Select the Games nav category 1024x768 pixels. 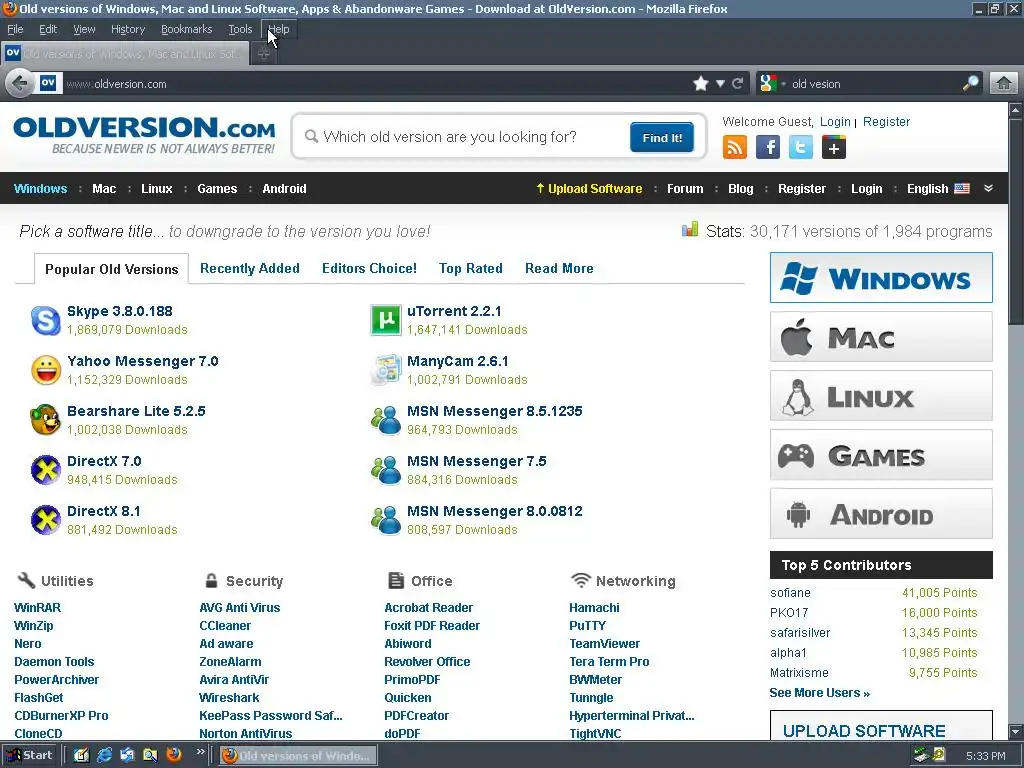point(217,189)
